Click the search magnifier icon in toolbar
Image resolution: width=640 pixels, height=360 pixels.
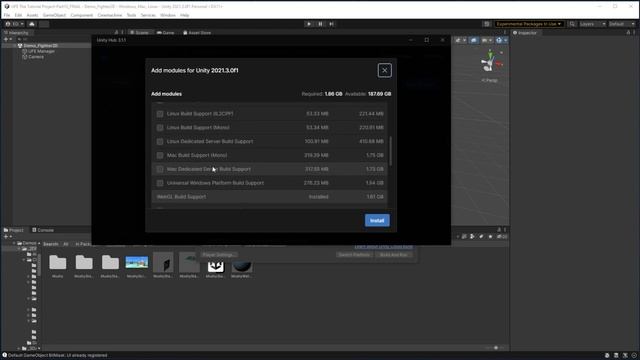click(572, 24)
